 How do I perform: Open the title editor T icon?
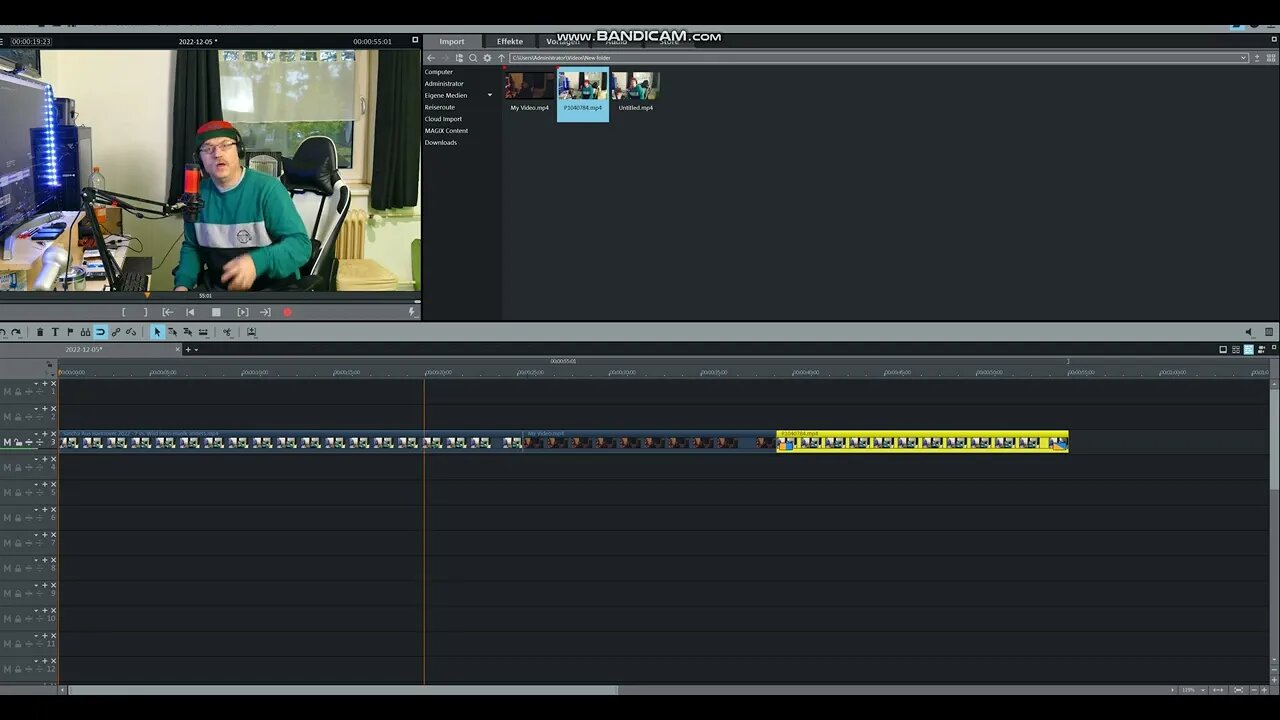coord(55,332)
